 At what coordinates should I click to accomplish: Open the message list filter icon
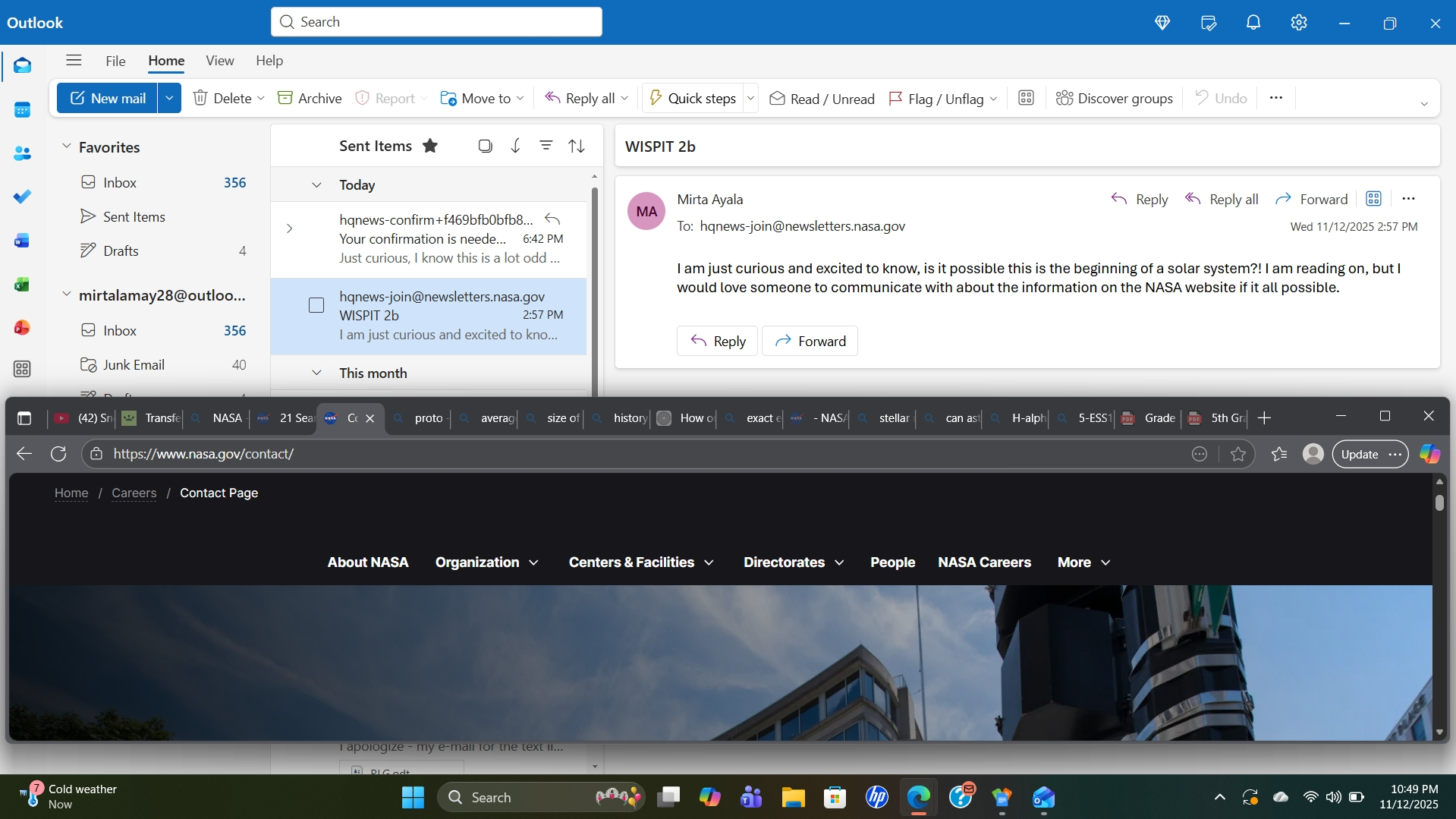click(546, 146)
